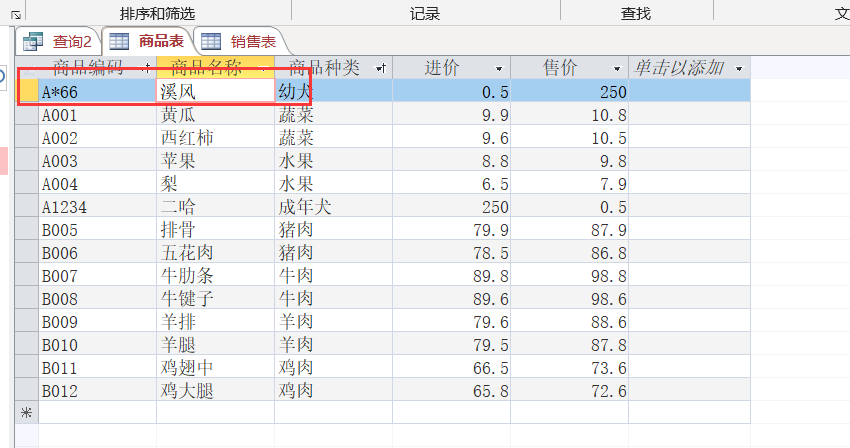Screen dimensions: 850x448
Task: Select the row selector for A001
Action: pos(27,115)
